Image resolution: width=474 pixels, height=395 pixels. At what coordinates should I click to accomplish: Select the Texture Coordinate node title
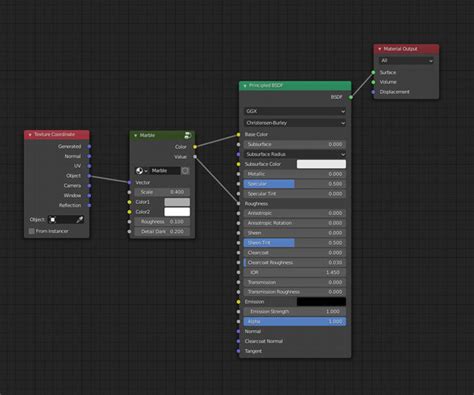click(x=54, y=134)
